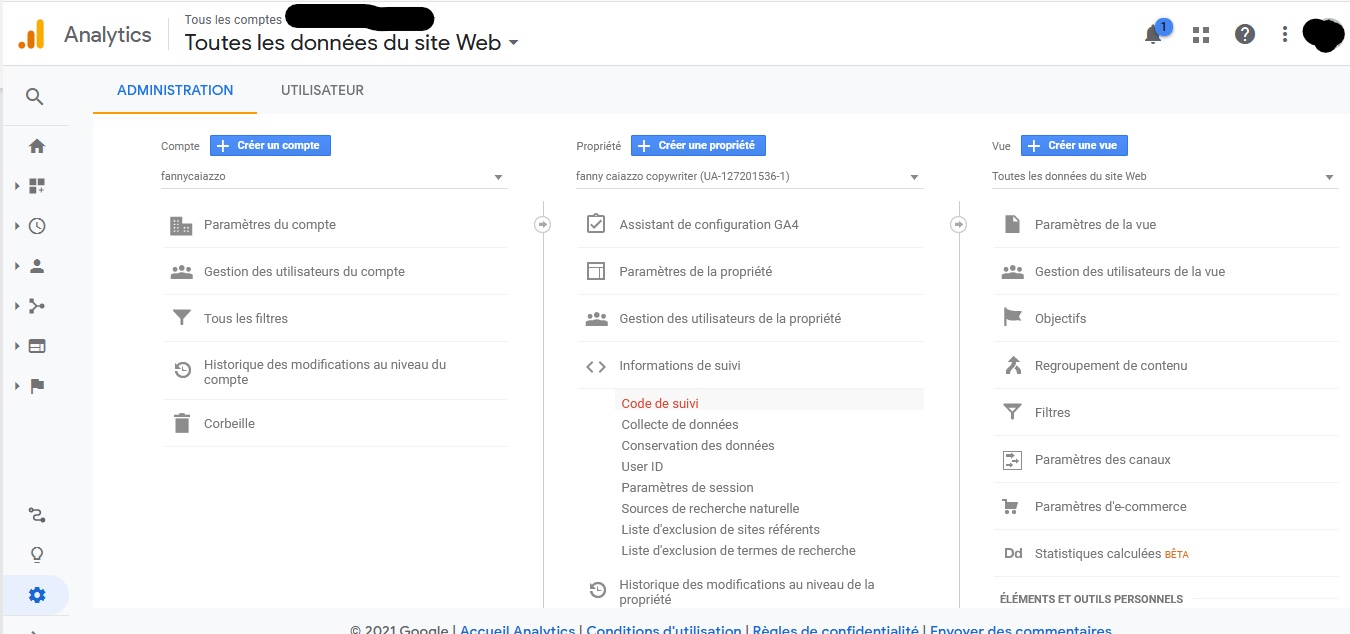
Task: Open the Acquisition branching icon
Action: pos(37,306)
